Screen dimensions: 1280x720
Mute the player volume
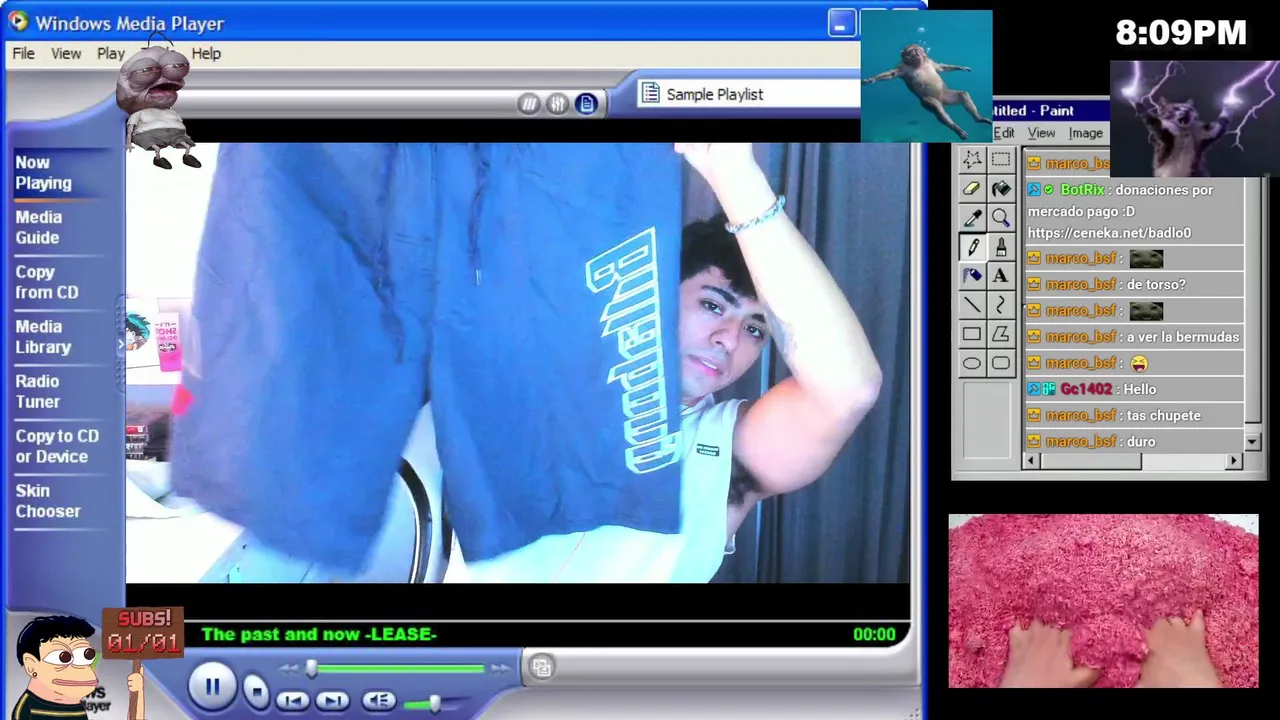coord(378,701)
